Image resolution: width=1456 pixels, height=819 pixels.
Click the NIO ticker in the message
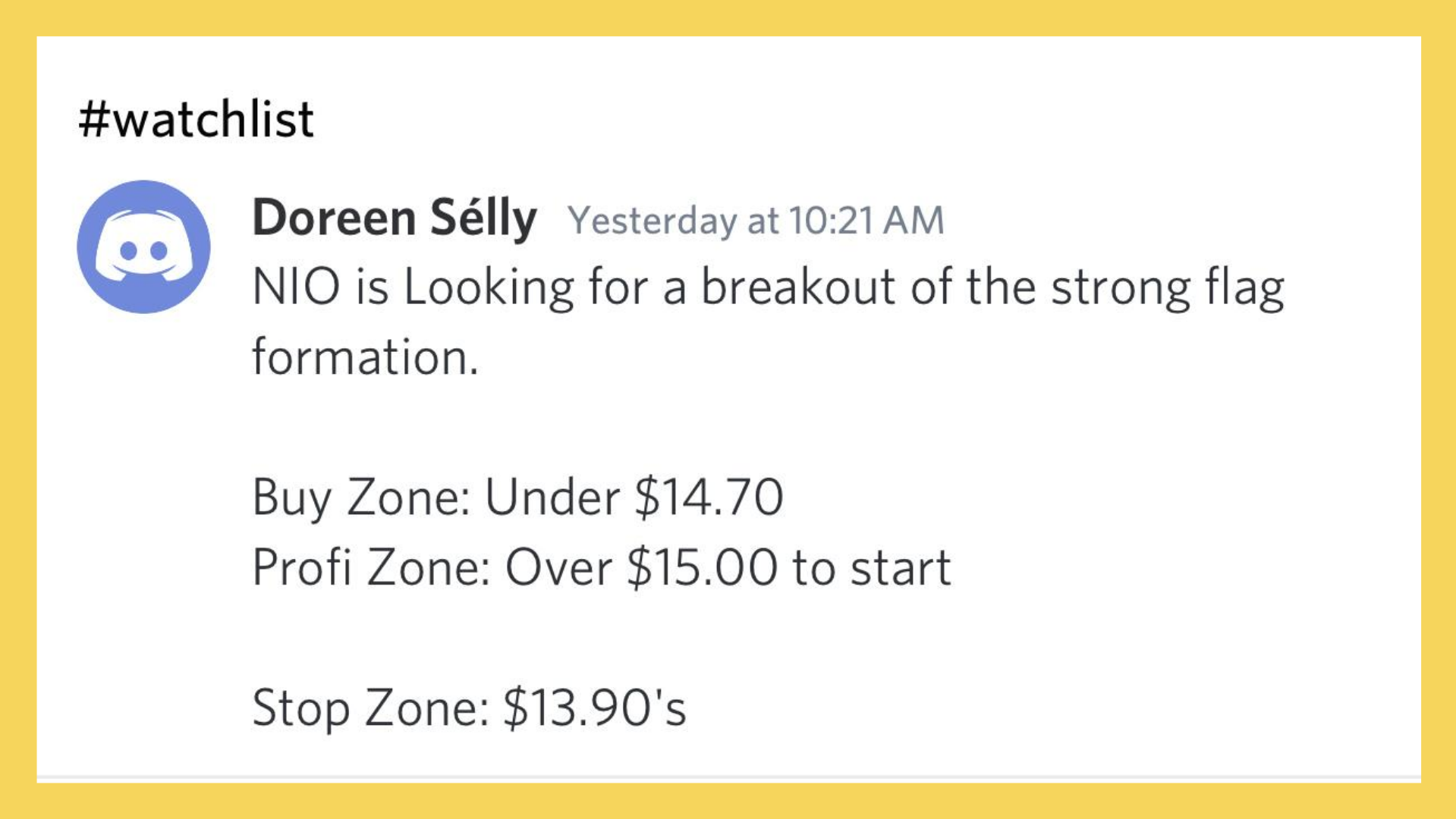pyautogui.click(x=296, y=288)
